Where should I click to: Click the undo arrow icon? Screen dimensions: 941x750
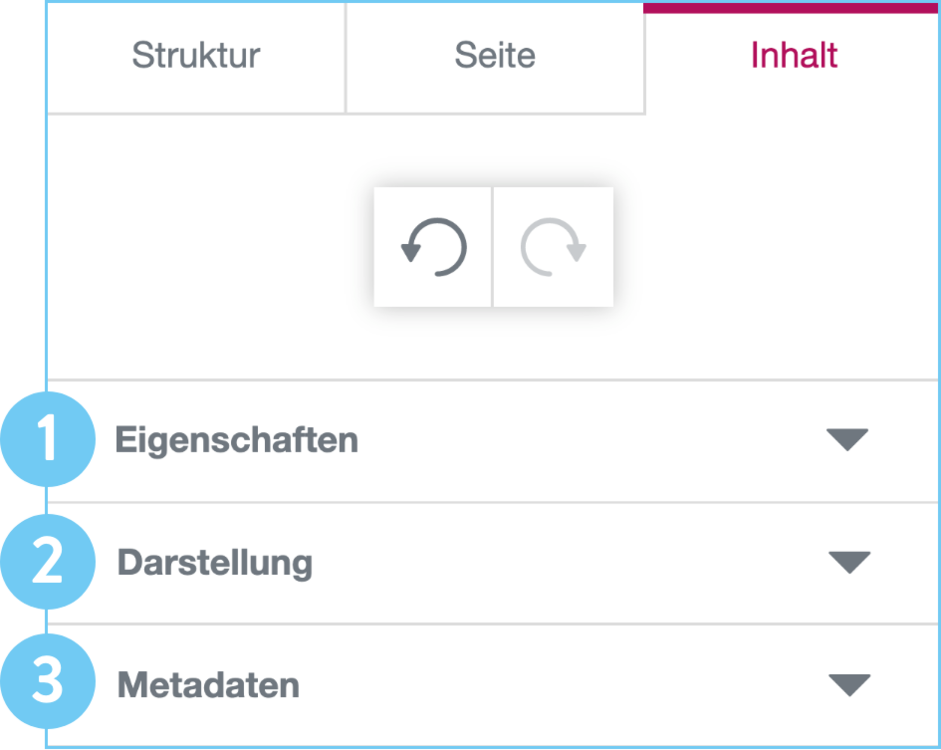pos(433,247)
